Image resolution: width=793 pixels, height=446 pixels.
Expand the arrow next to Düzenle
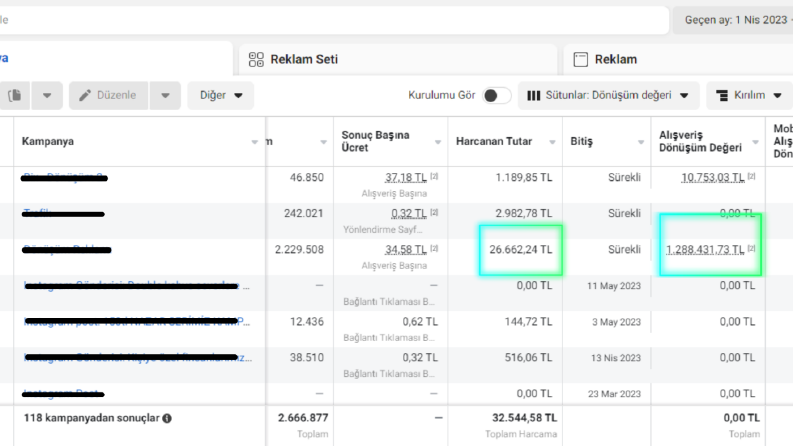point(165,95)
